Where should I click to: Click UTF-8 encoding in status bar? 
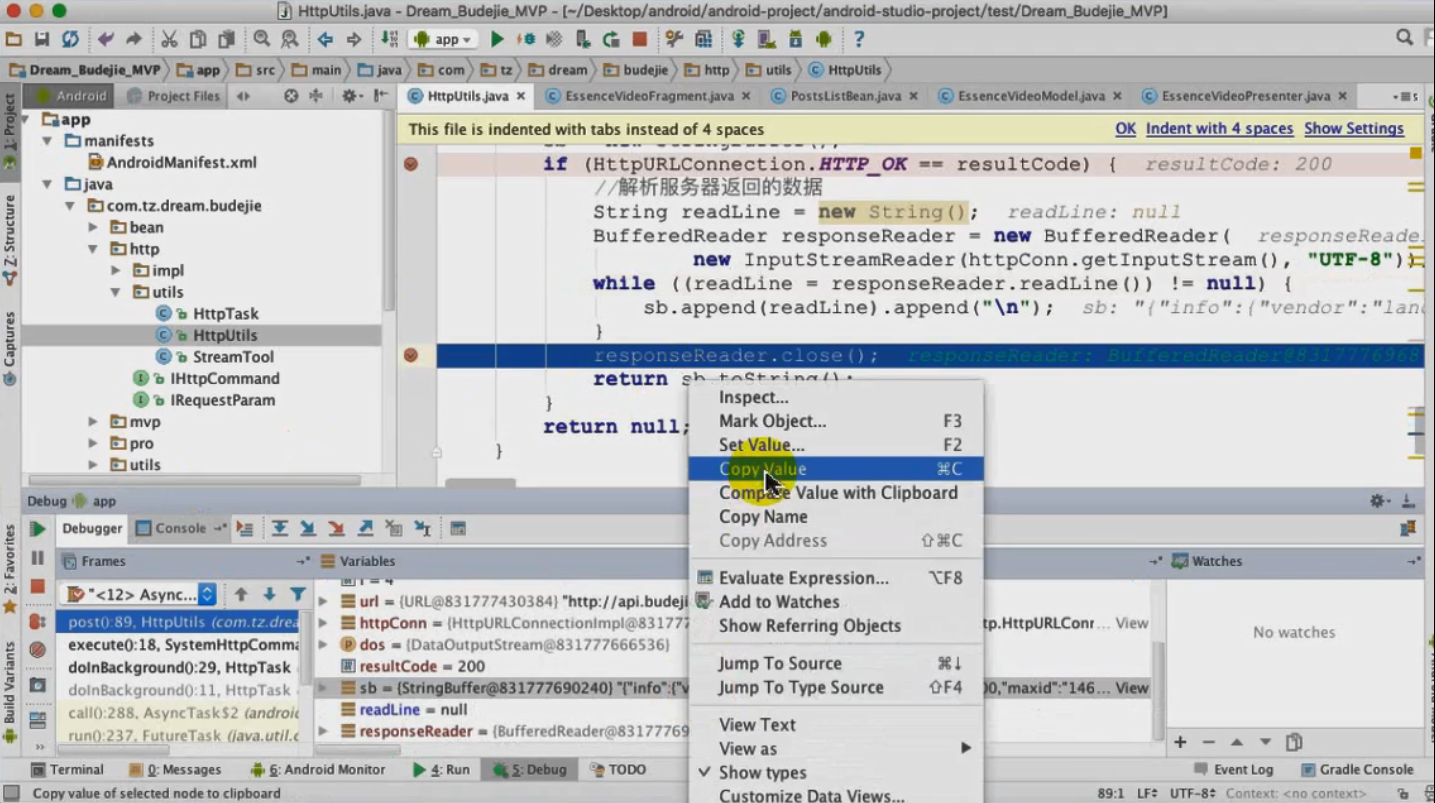point(1192,793)
